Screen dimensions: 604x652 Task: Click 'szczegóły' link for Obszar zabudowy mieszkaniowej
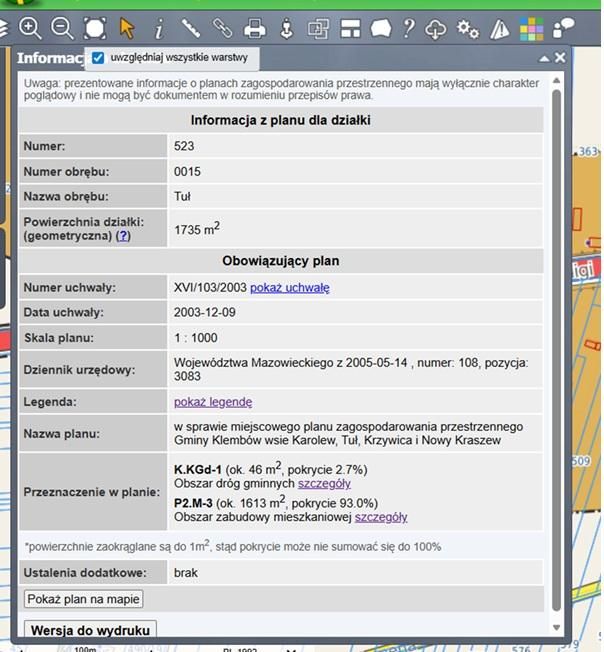click(x=380, y=517)
